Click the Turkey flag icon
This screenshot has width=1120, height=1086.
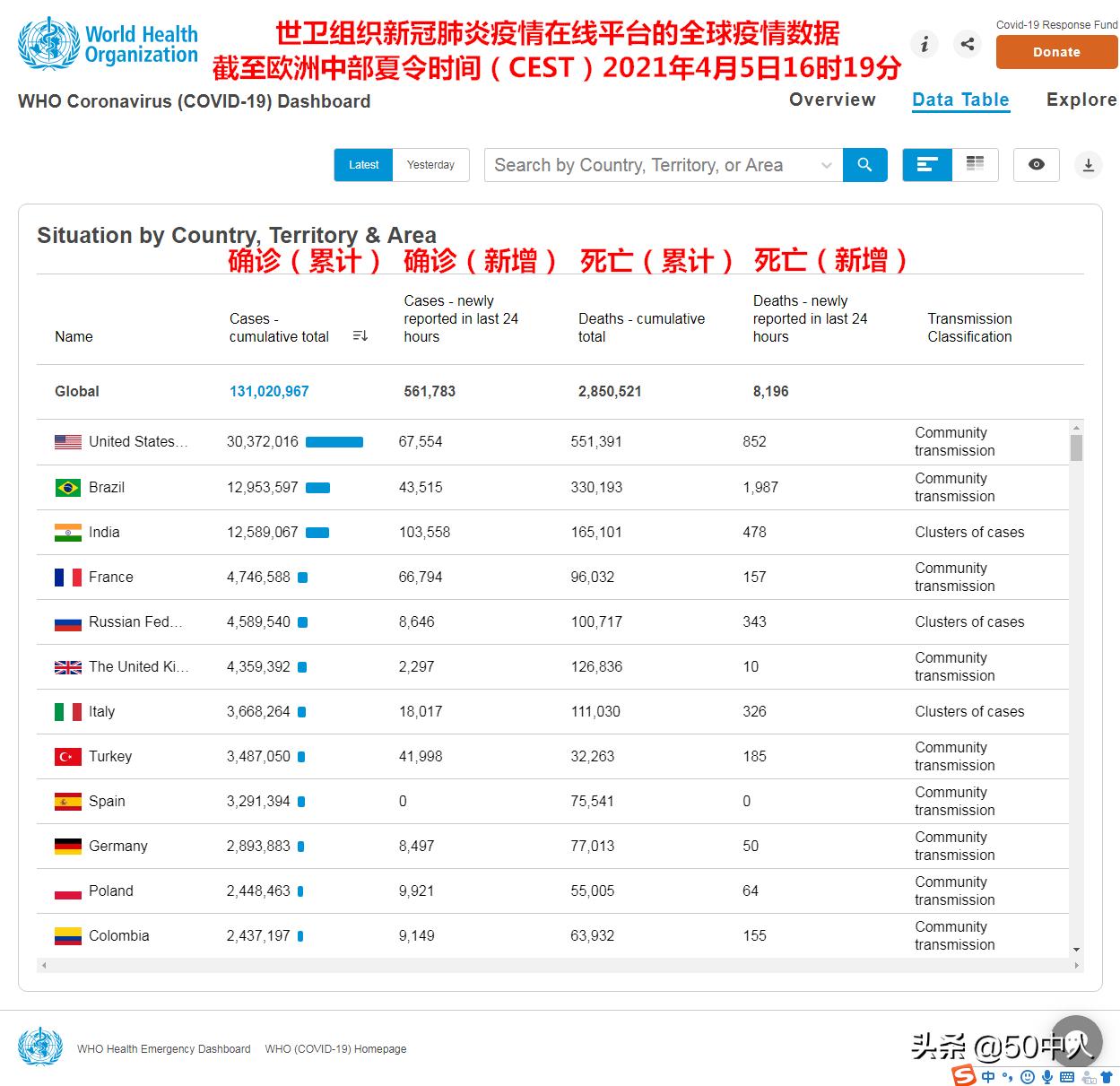click(x=68, y=756)
